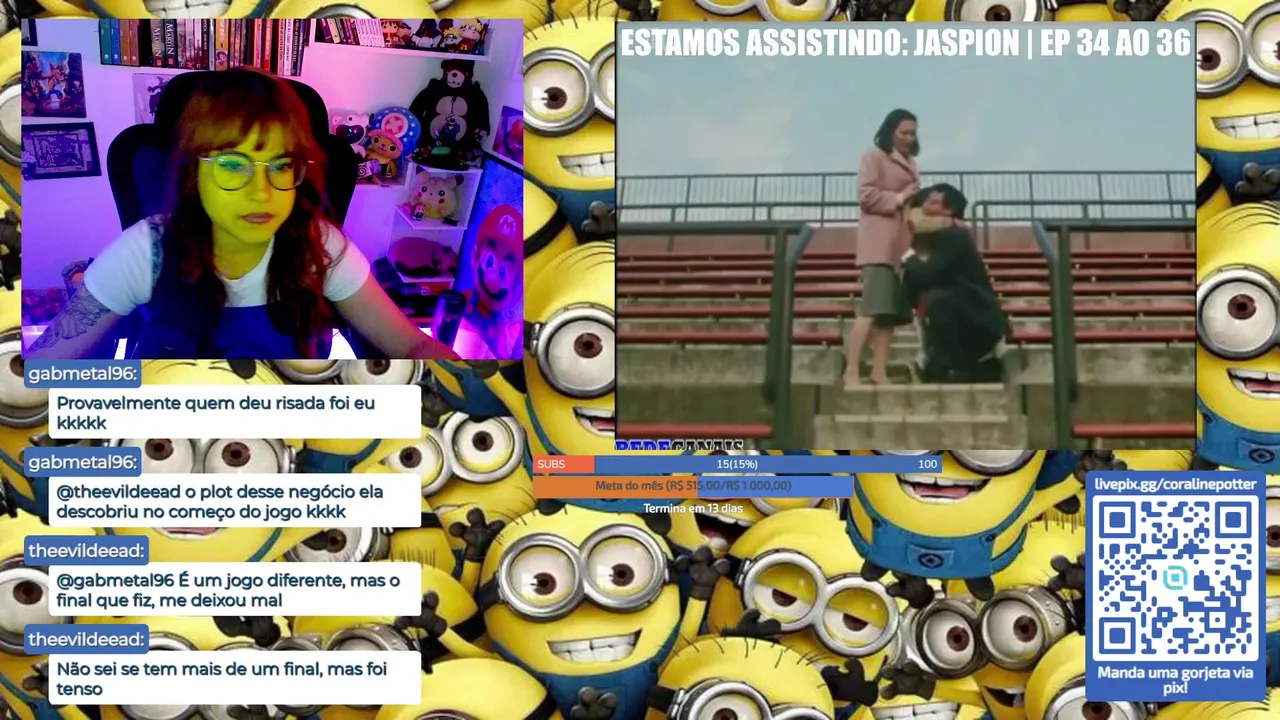
Task: Click the 'Termina em 13 dias' text
Action: pos(693,508)
